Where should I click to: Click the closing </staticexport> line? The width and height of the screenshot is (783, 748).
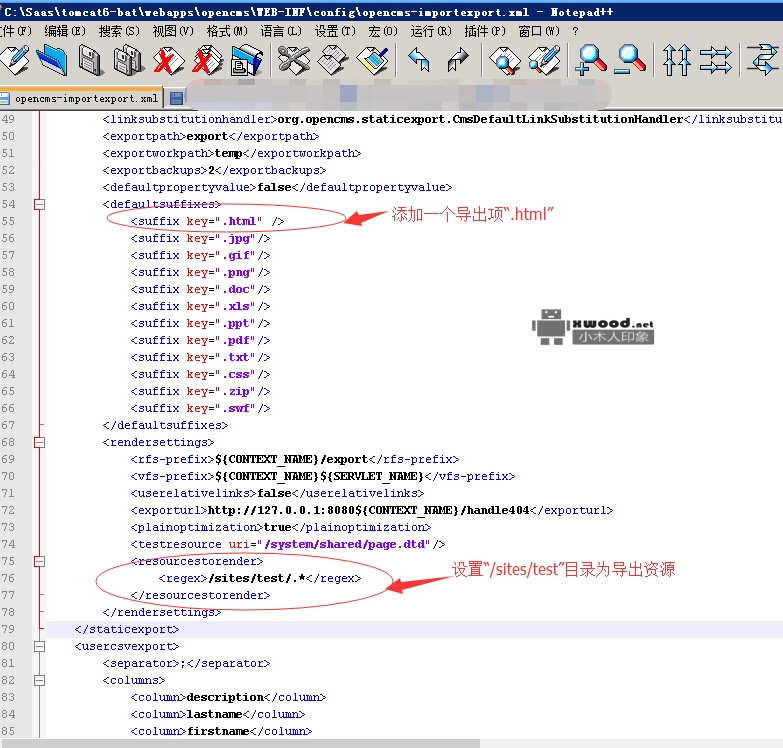pyautogui.click(x=127, y=629)
